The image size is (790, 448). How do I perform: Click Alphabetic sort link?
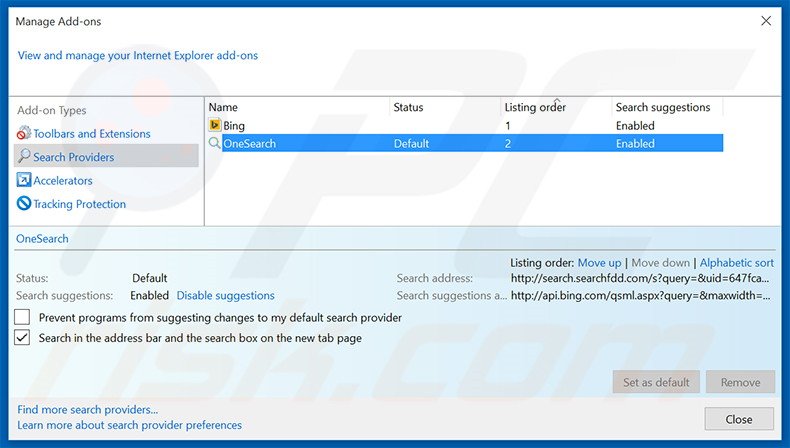pos(737,263)
